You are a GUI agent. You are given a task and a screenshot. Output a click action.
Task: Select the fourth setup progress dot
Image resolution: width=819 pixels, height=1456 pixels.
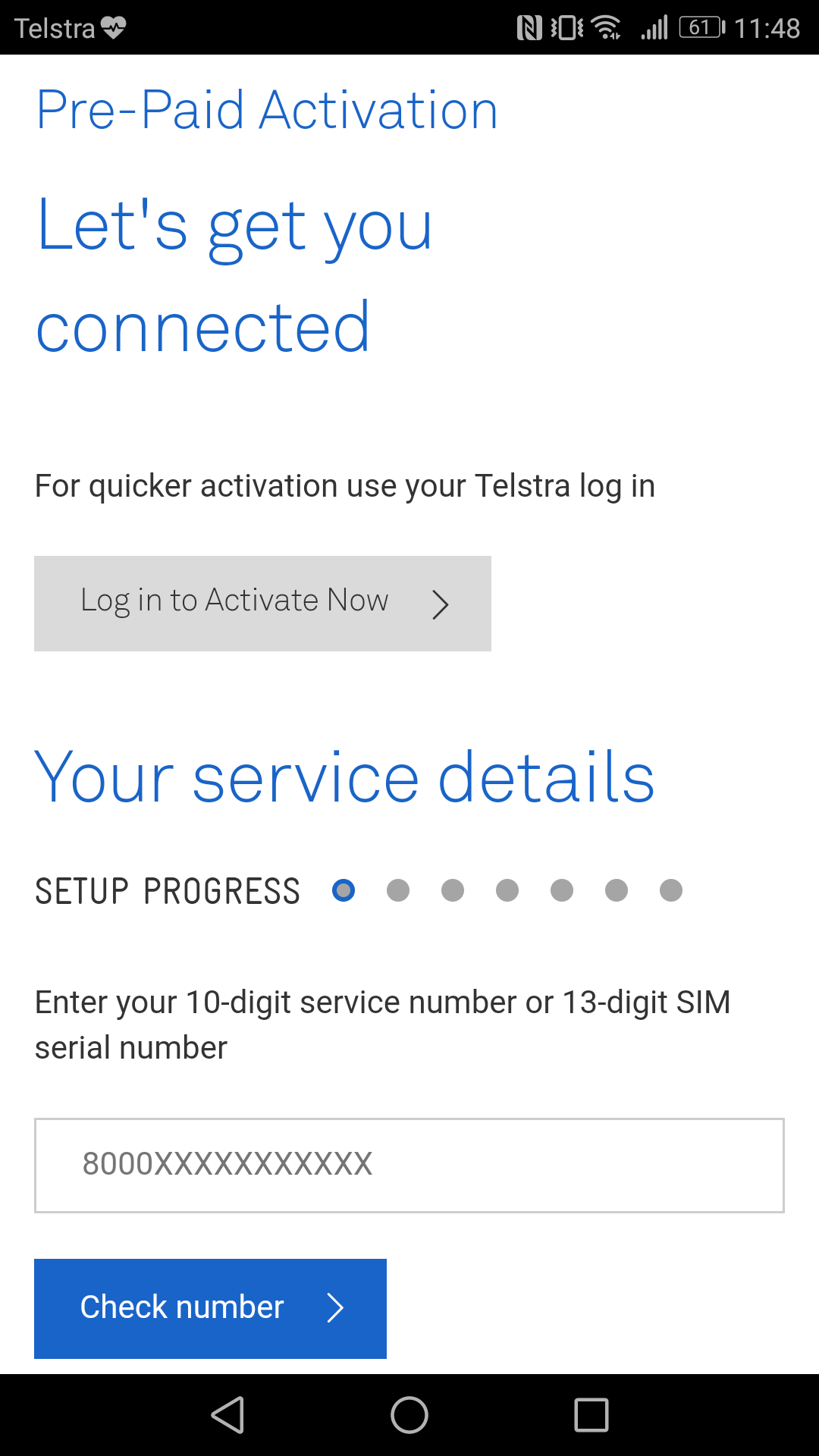(x=507, y=890)
